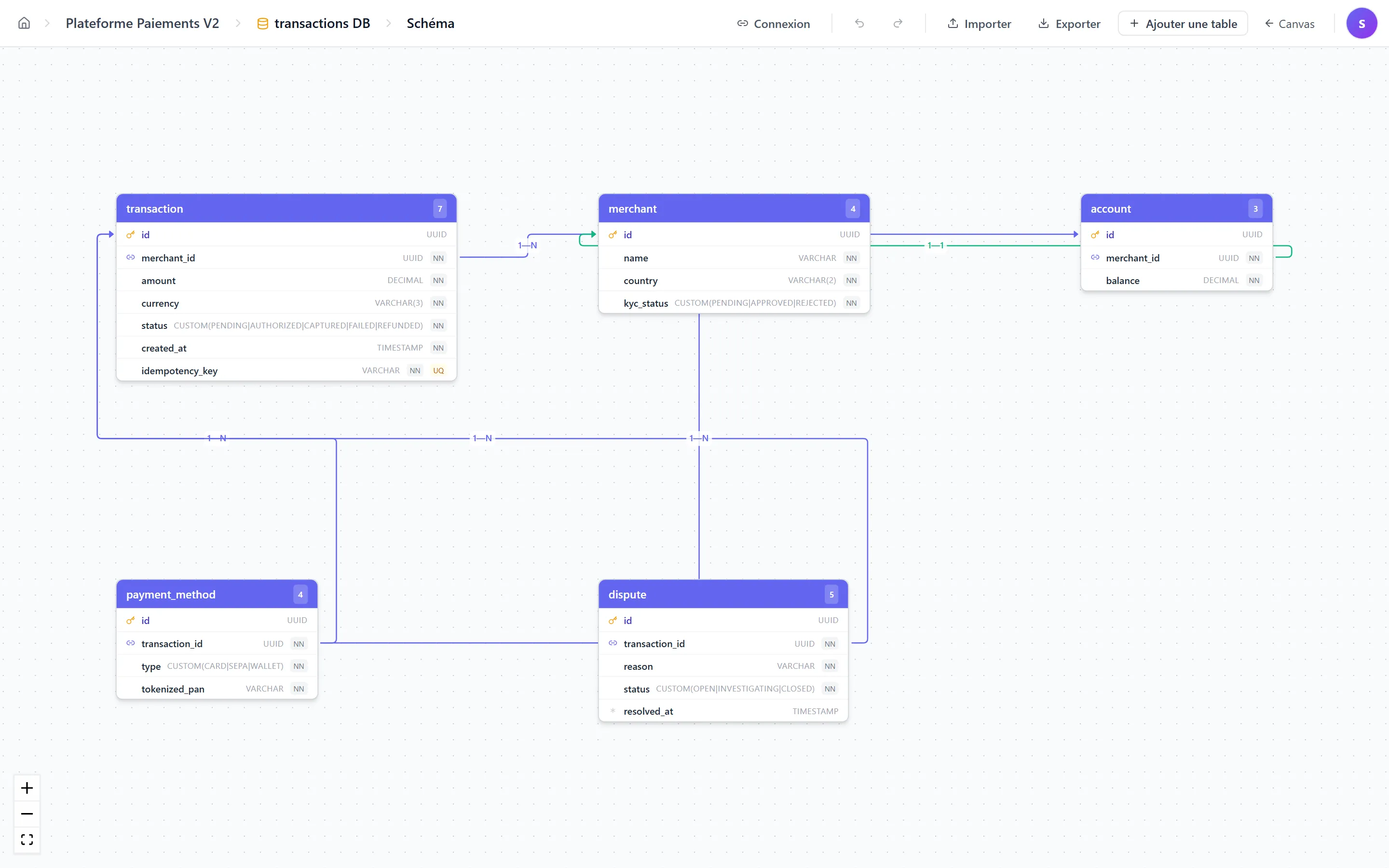Click foreign key icon of account merchant_id
Screen dimensions: 1389x868
[1094, 257]
